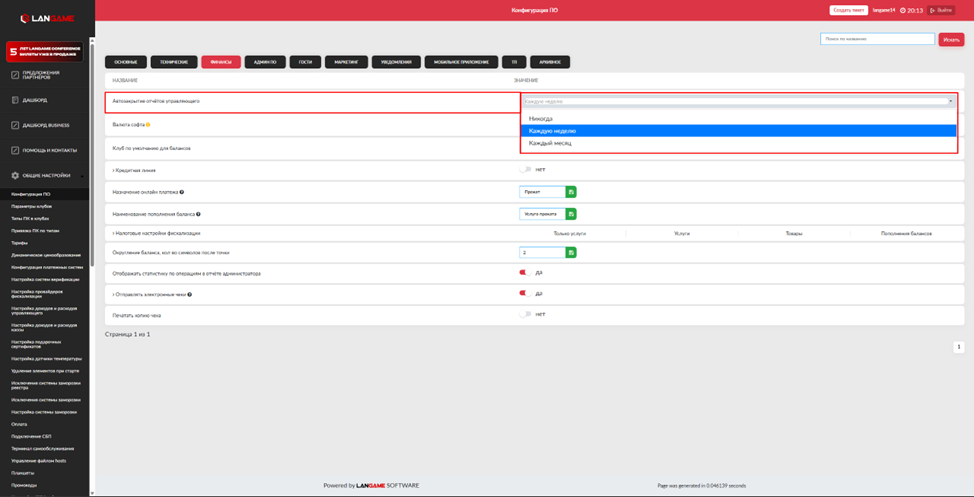Click the green save icon next to Прокат

click(571, 192)
